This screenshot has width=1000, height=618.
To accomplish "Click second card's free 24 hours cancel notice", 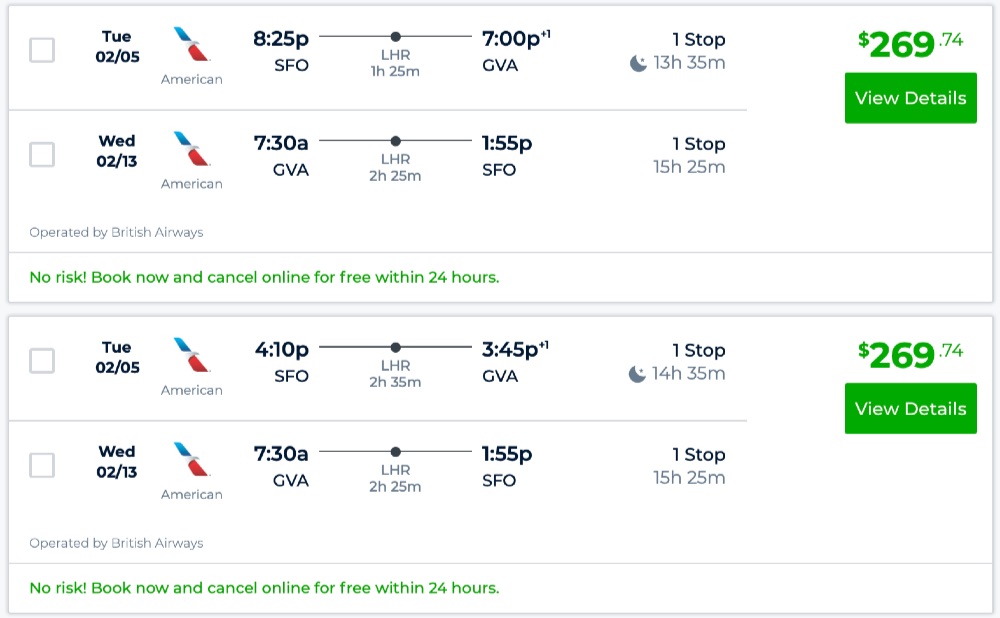I will [264, 588].
